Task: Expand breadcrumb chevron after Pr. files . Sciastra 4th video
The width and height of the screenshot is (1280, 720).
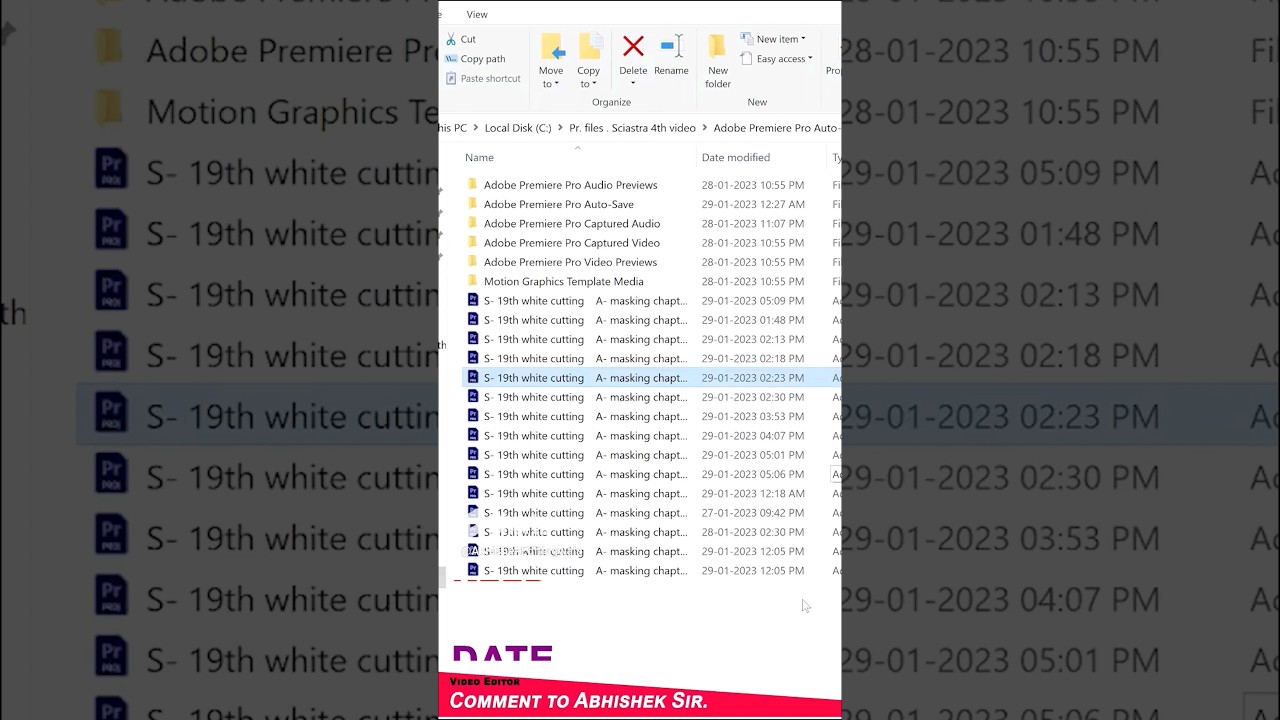Action: [705, 128]
